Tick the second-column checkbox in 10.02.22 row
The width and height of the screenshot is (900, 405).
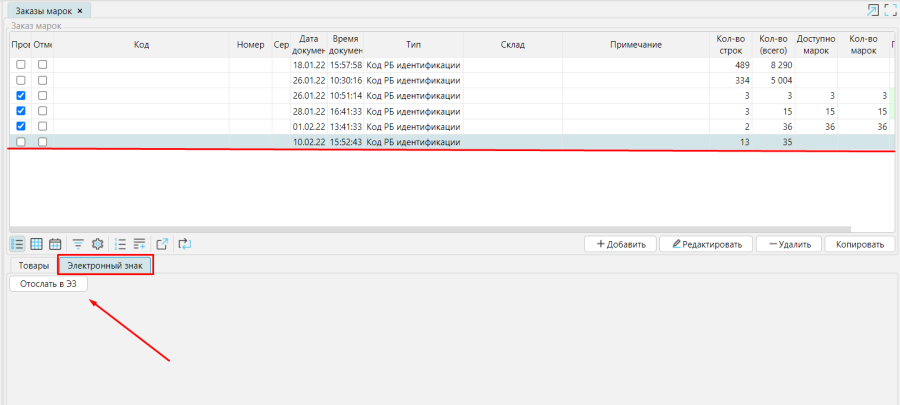(42, 142)
